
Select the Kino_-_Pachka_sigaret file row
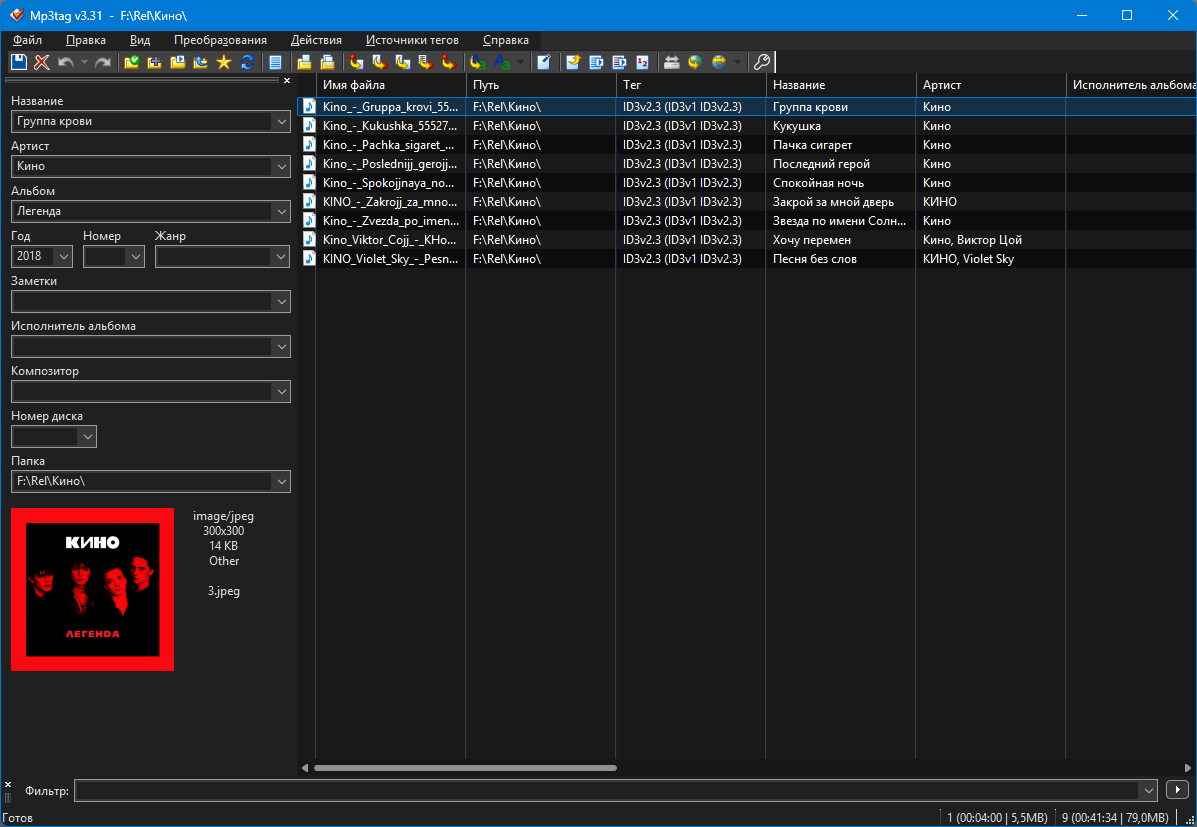point(747,145)
